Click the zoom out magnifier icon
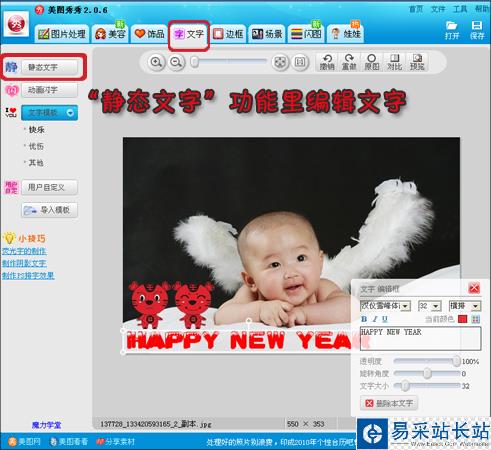This screenshot has width=491, height=450. (x=176, y=62)
